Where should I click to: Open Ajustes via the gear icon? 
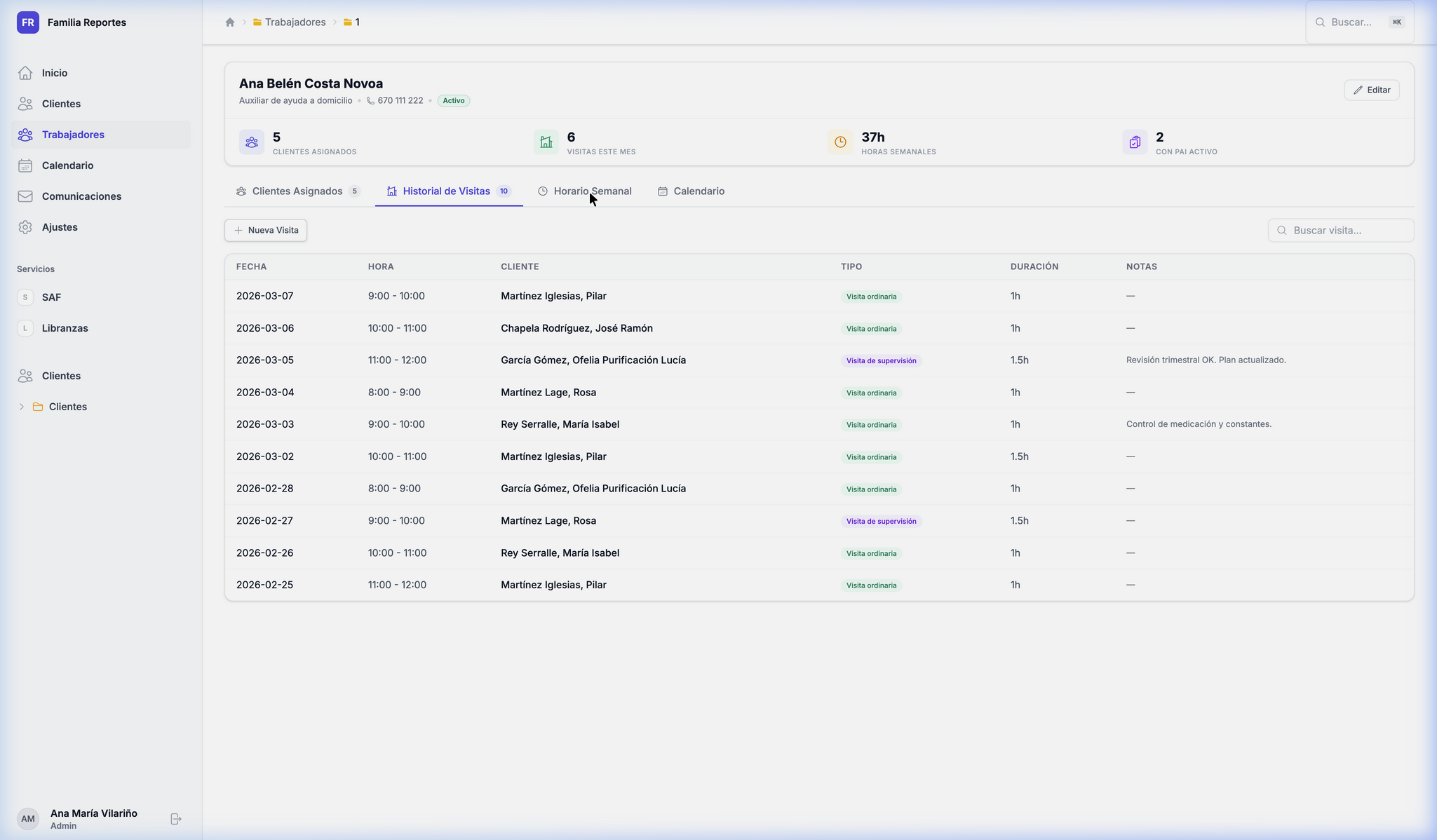[25, 227]
